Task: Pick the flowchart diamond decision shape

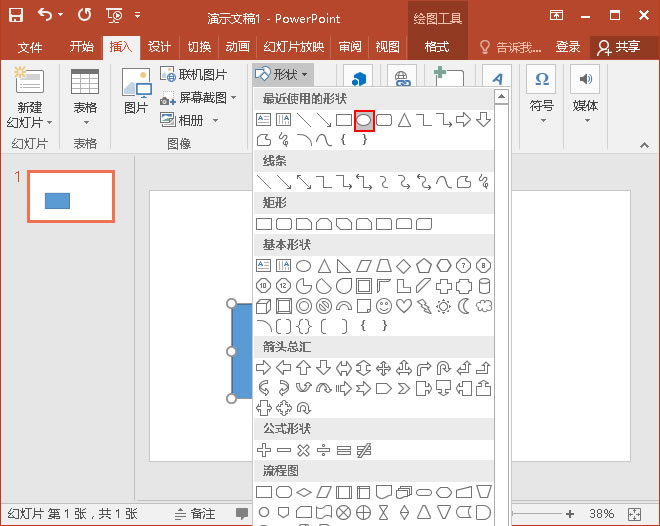Action: pos(304,492)
